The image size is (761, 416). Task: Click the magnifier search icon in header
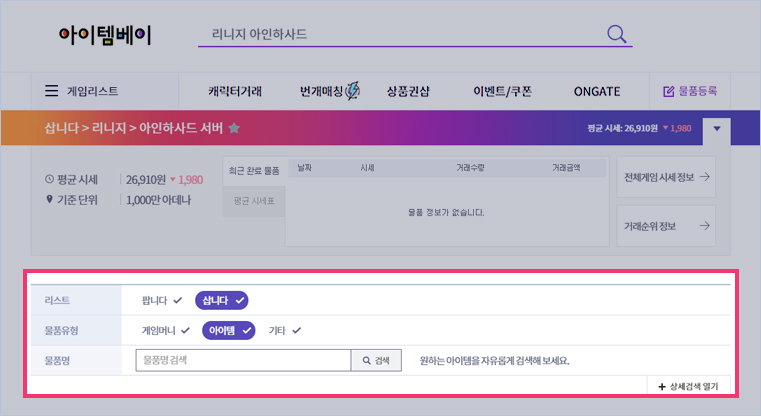click(617, 34)
